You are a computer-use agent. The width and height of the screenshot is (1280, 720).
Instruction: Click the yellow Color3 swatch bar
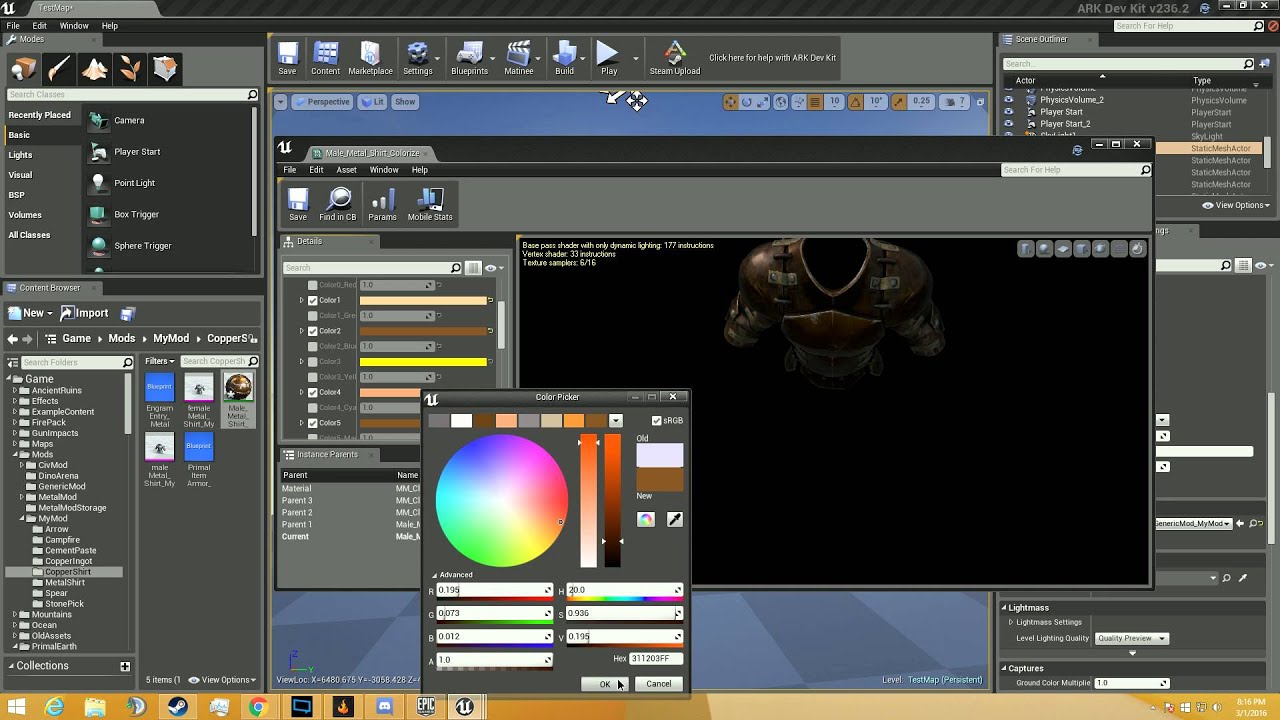[x=423, y=362]
